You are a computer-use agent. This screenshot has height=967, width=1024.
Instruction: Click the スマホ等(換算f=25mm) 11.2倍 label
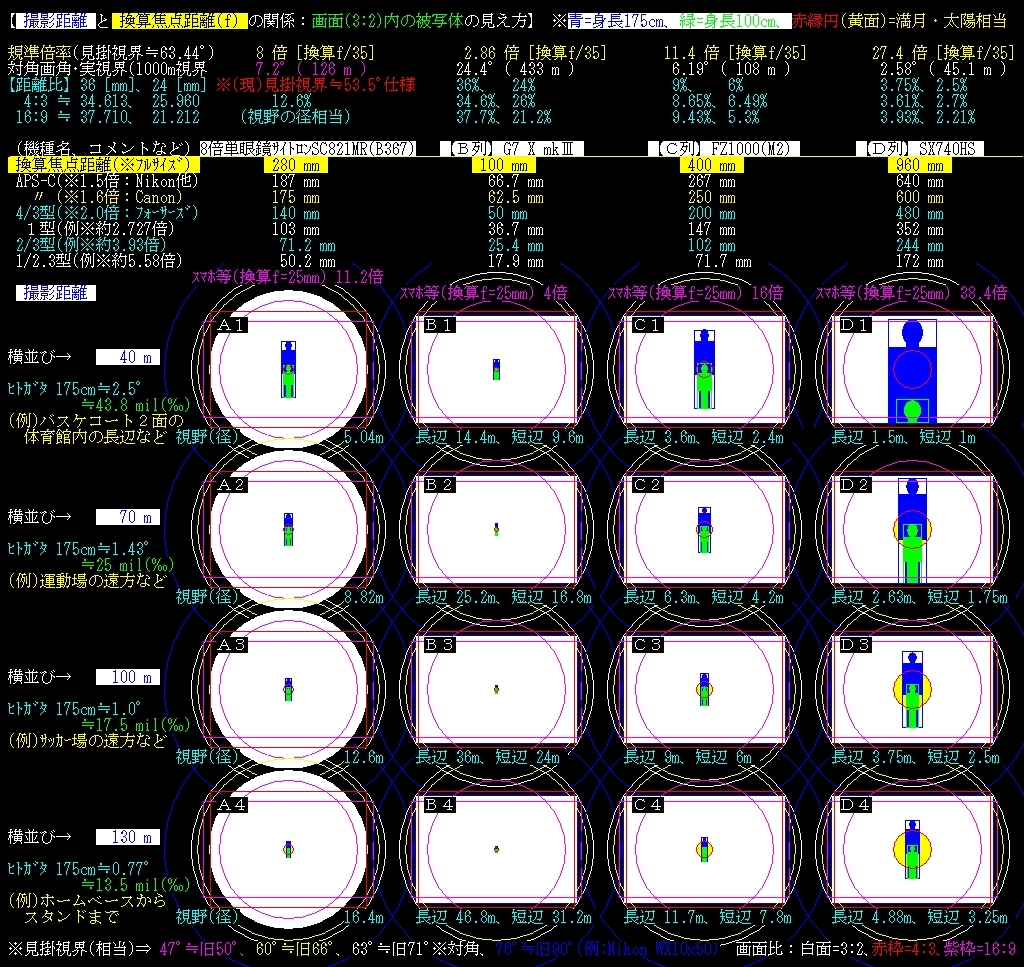[287, 277]
